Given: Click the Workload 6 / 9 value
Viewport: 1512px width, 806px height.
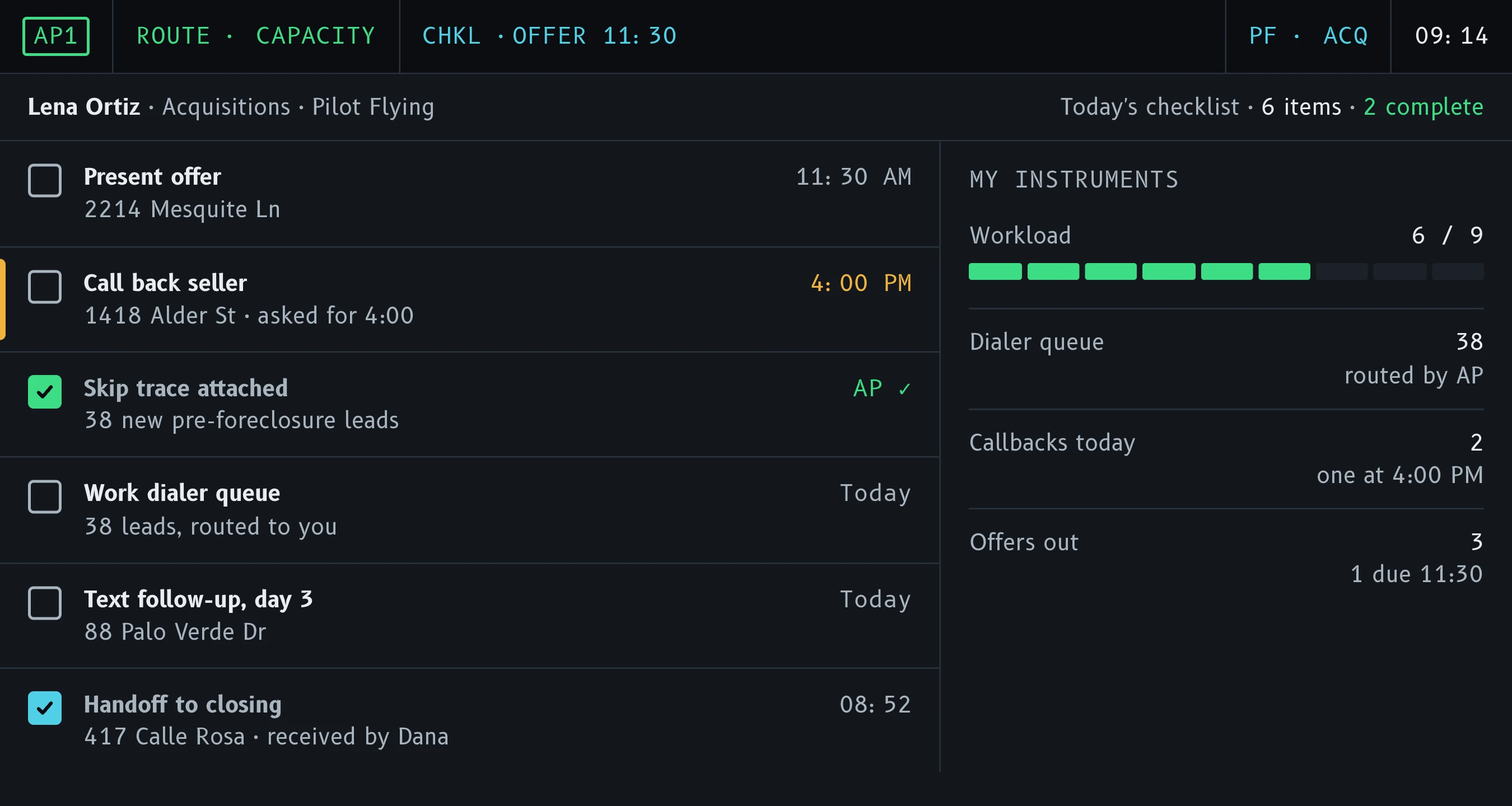Looking at the screenshot, I should coord(1448,235).
